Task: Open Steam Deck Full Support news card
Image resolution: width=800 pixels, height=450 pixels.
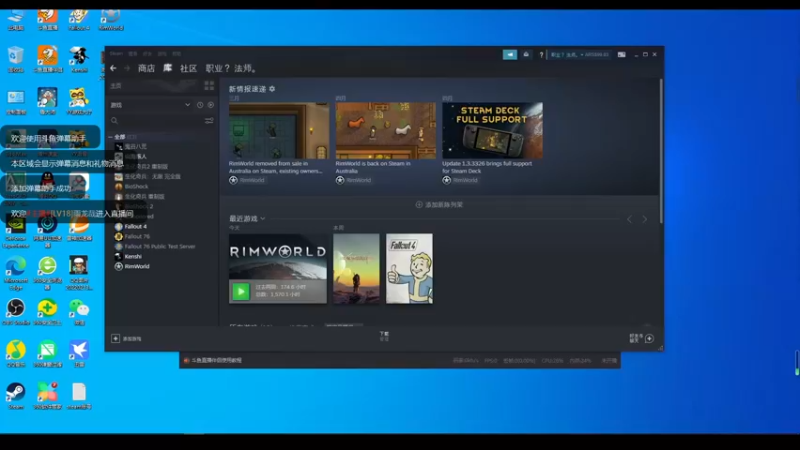Action: 492,138
